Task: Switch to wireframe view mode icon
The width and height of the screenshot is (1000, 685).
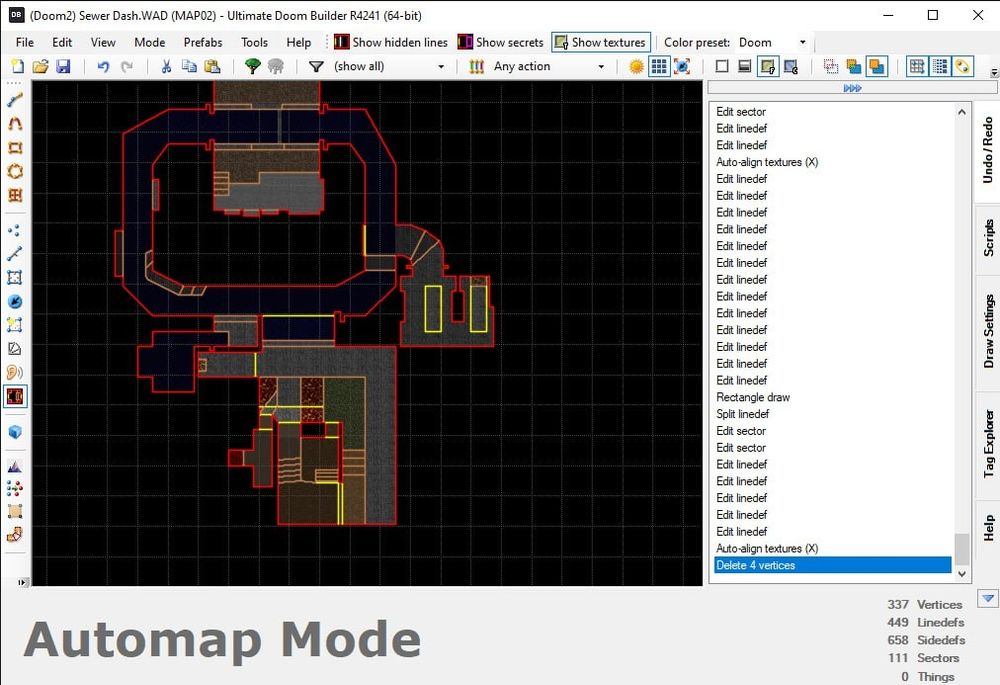Action: (x=722, y=66)
